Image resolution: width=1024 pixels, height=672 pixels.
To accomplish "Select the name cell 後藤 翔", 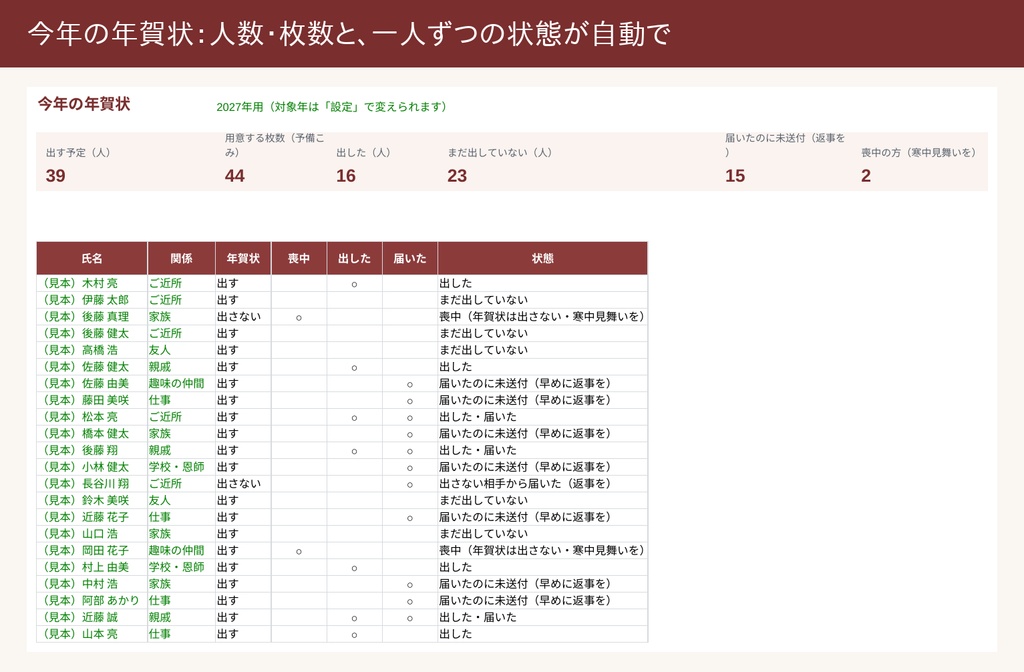I will click(92, 451).
